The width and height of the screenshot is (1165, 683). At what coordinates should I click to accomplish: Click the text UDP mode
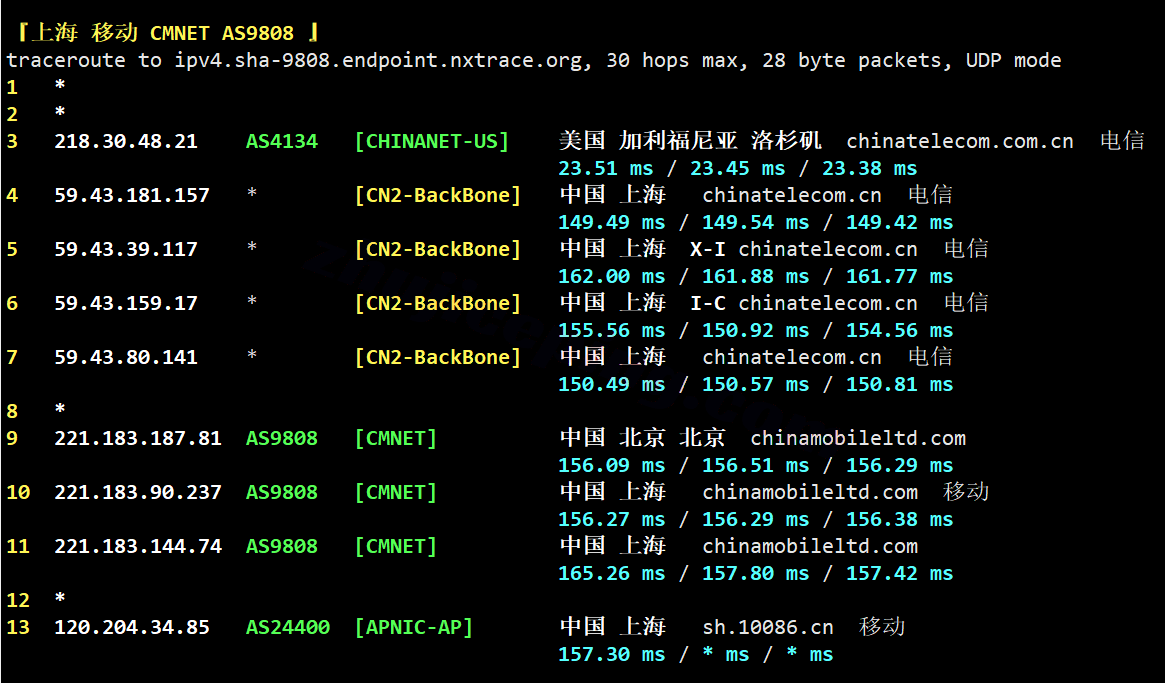(x=1013, y=60)
